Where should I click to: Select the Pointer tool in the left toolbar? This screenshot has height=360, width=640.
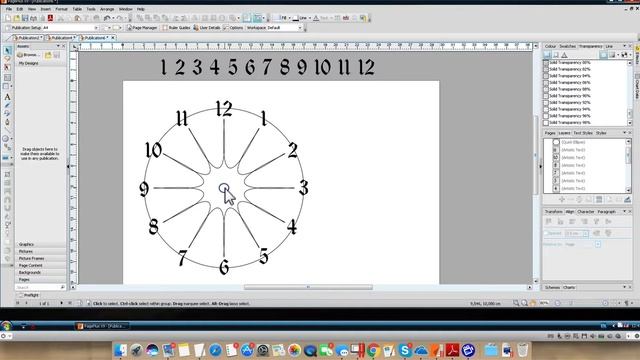[7, 51]
